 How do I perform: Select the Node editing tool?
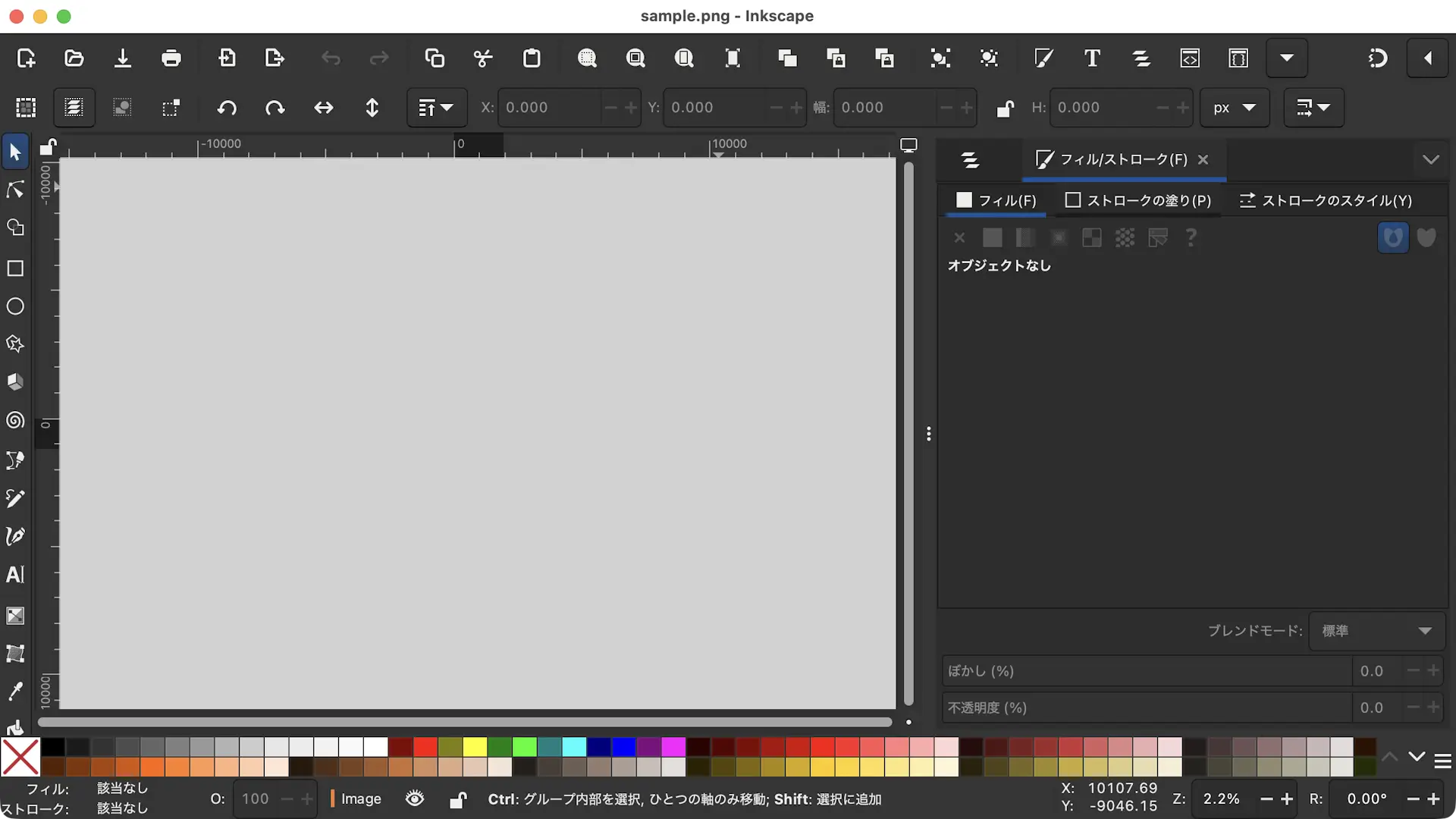pyautogui.click(x=15, y=190)
